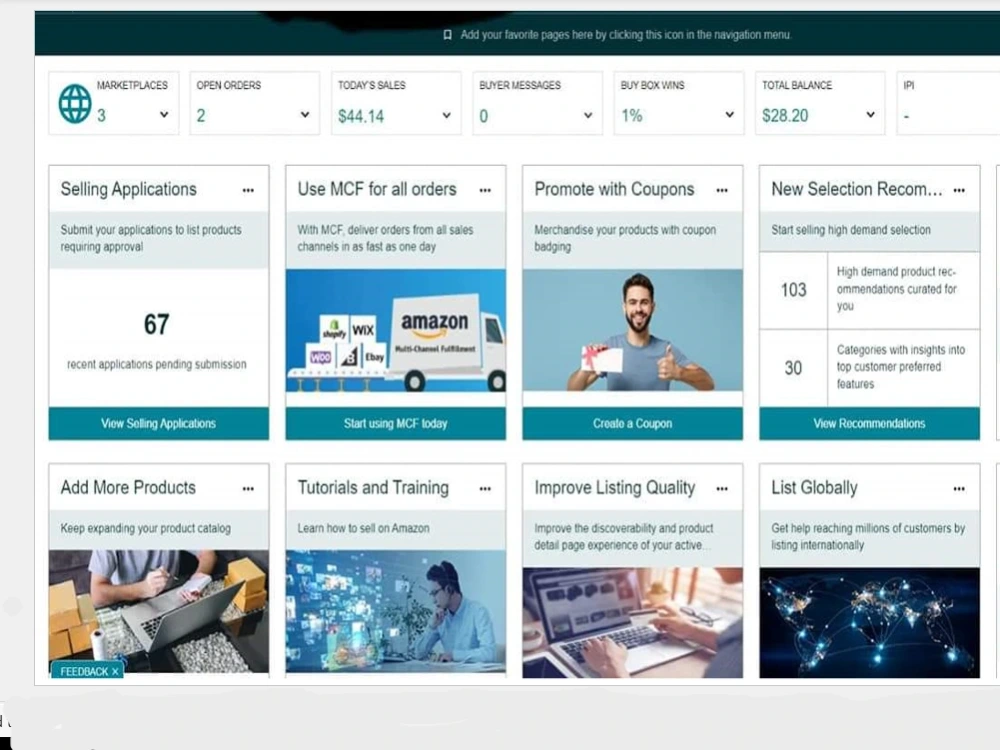This screenshot has width=1000, height=750.
Task: Click the coupon man thumbnail image
Action: click(x=633, y=330)
